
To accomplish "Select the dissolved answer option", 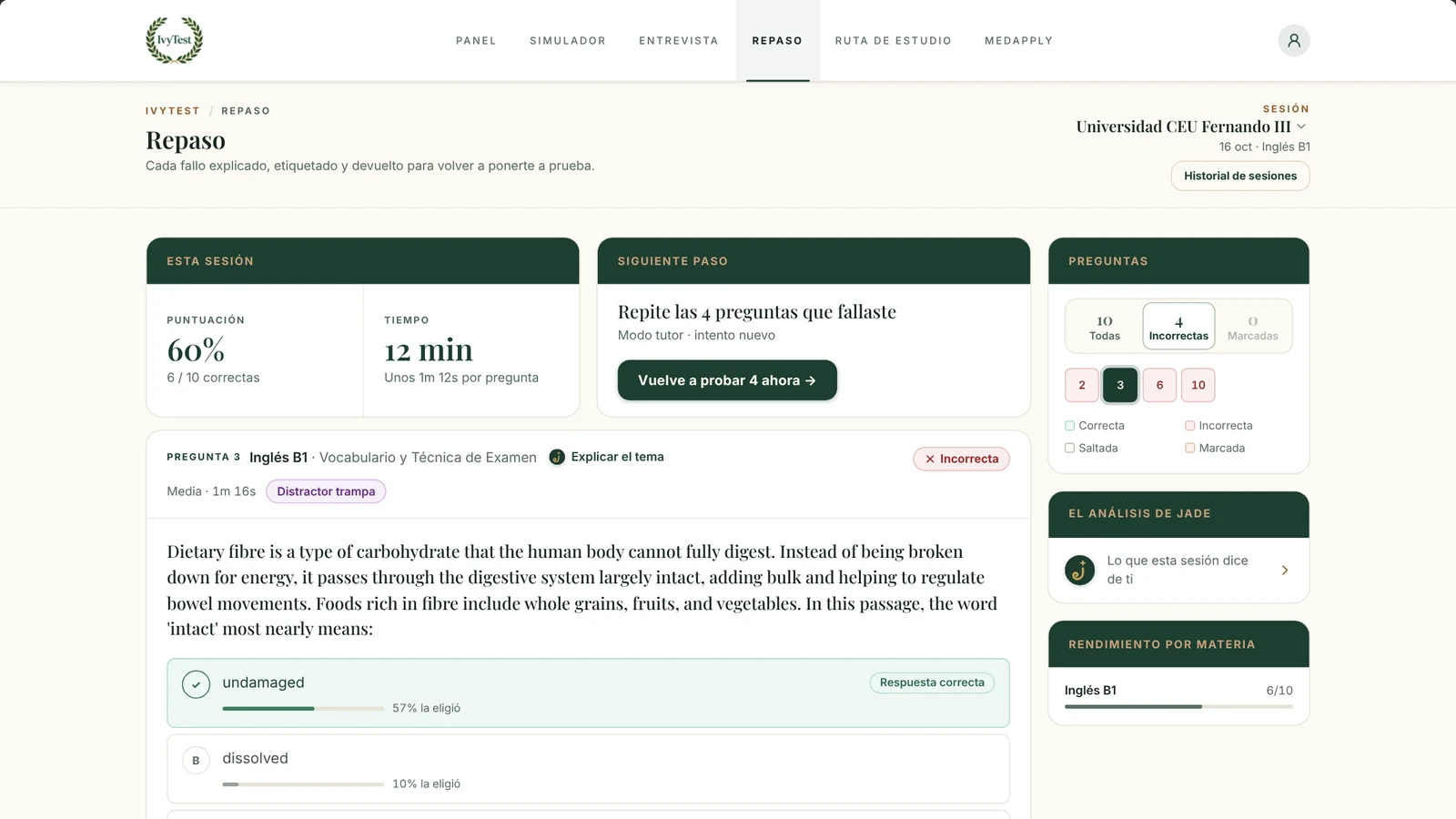I will [588, 769].
